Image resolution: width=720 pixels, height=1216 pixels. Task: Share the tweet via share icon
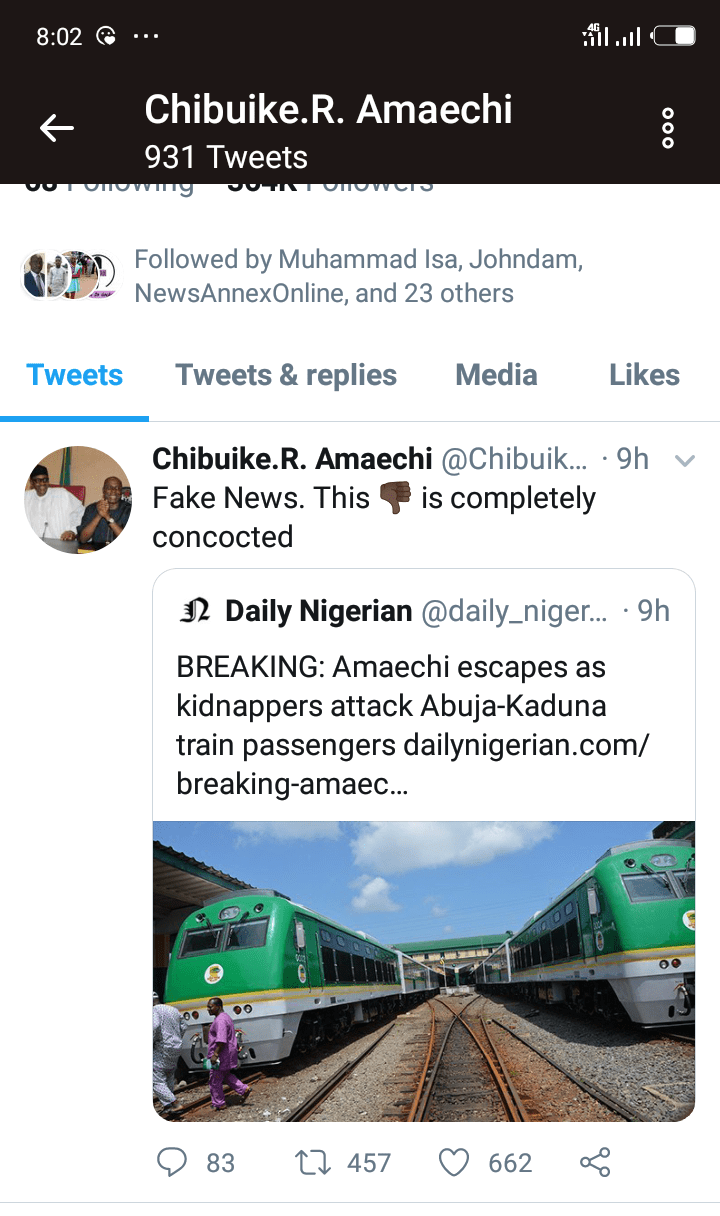pyautogui.click(x=595, y=1162)
